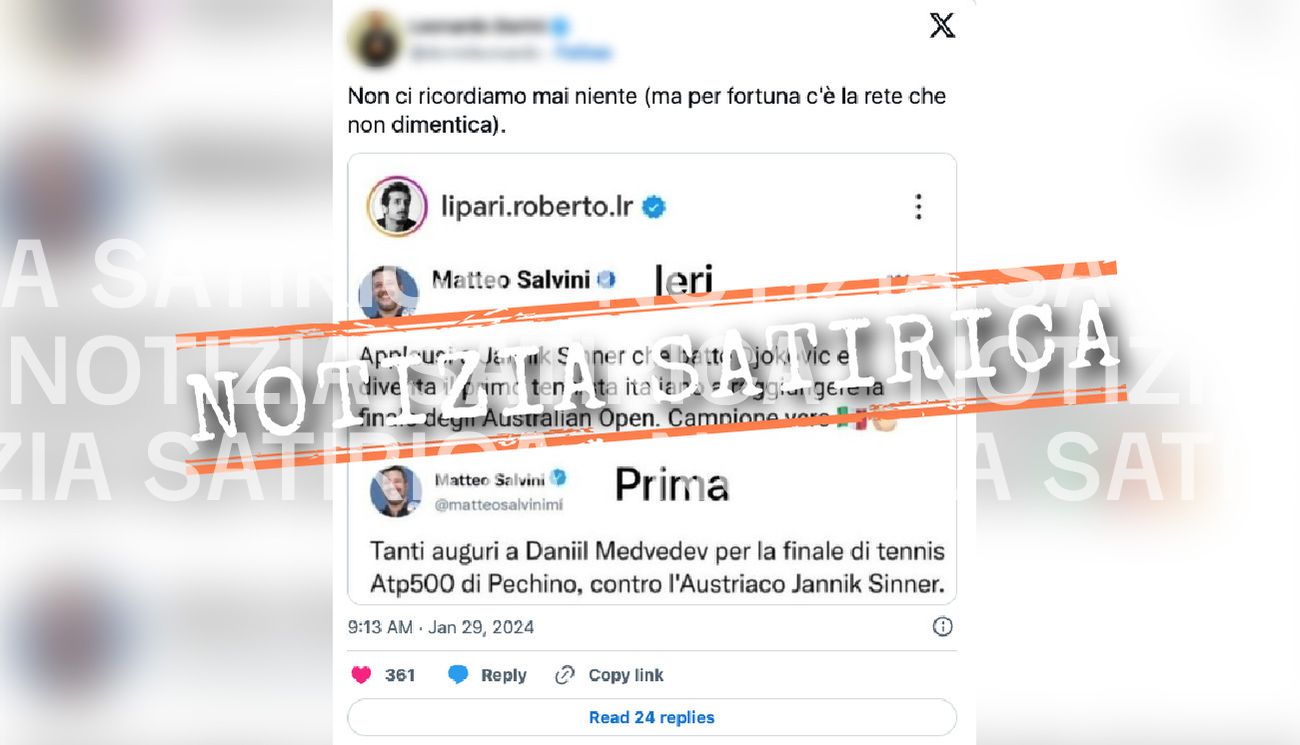Click the lipari.roberto.lr username

click(x=539, y=207)
